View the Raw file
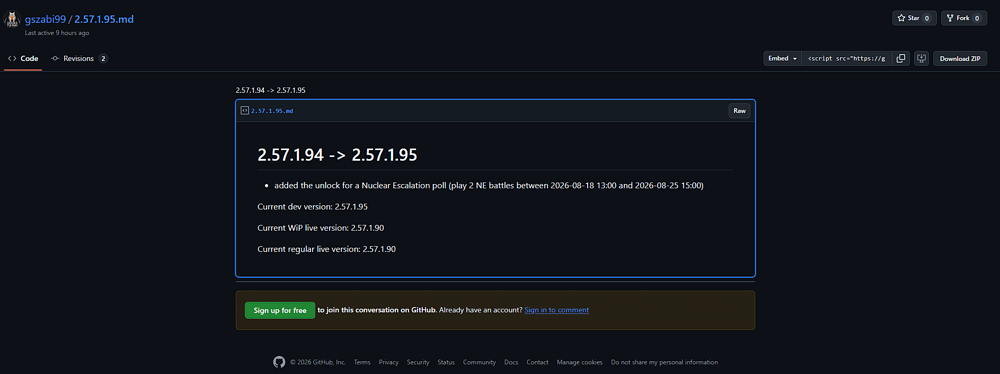This screenshot has height=374, width=1000. (739, 110)
